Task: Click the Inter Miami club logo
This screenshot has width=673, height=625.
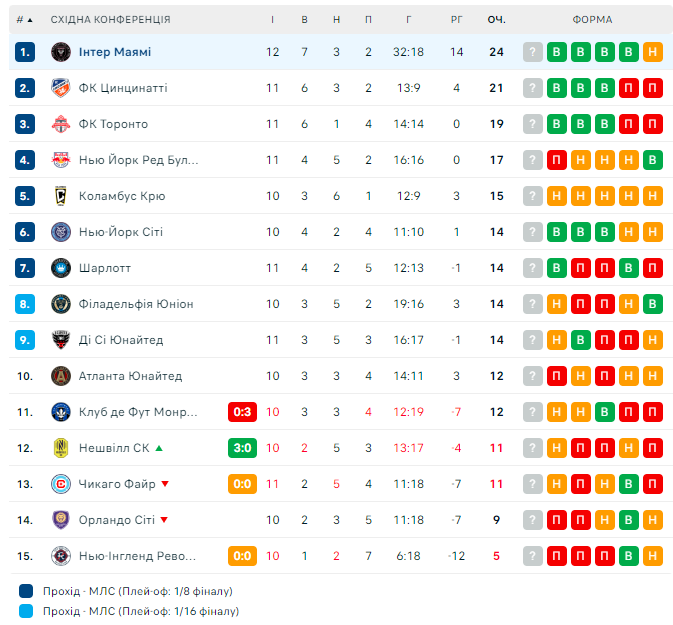Action: click(x=60, y=52)
